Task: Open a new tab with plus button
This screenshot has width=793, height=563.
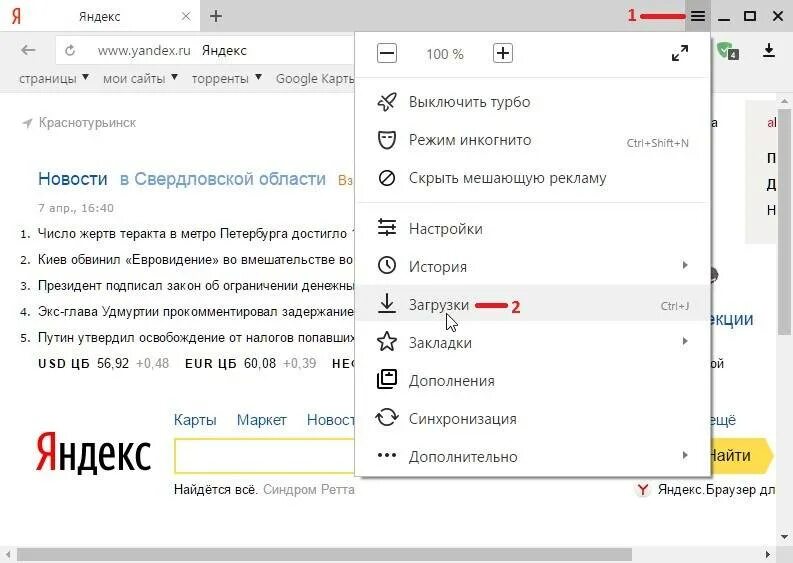Action: tap(216, 16)
